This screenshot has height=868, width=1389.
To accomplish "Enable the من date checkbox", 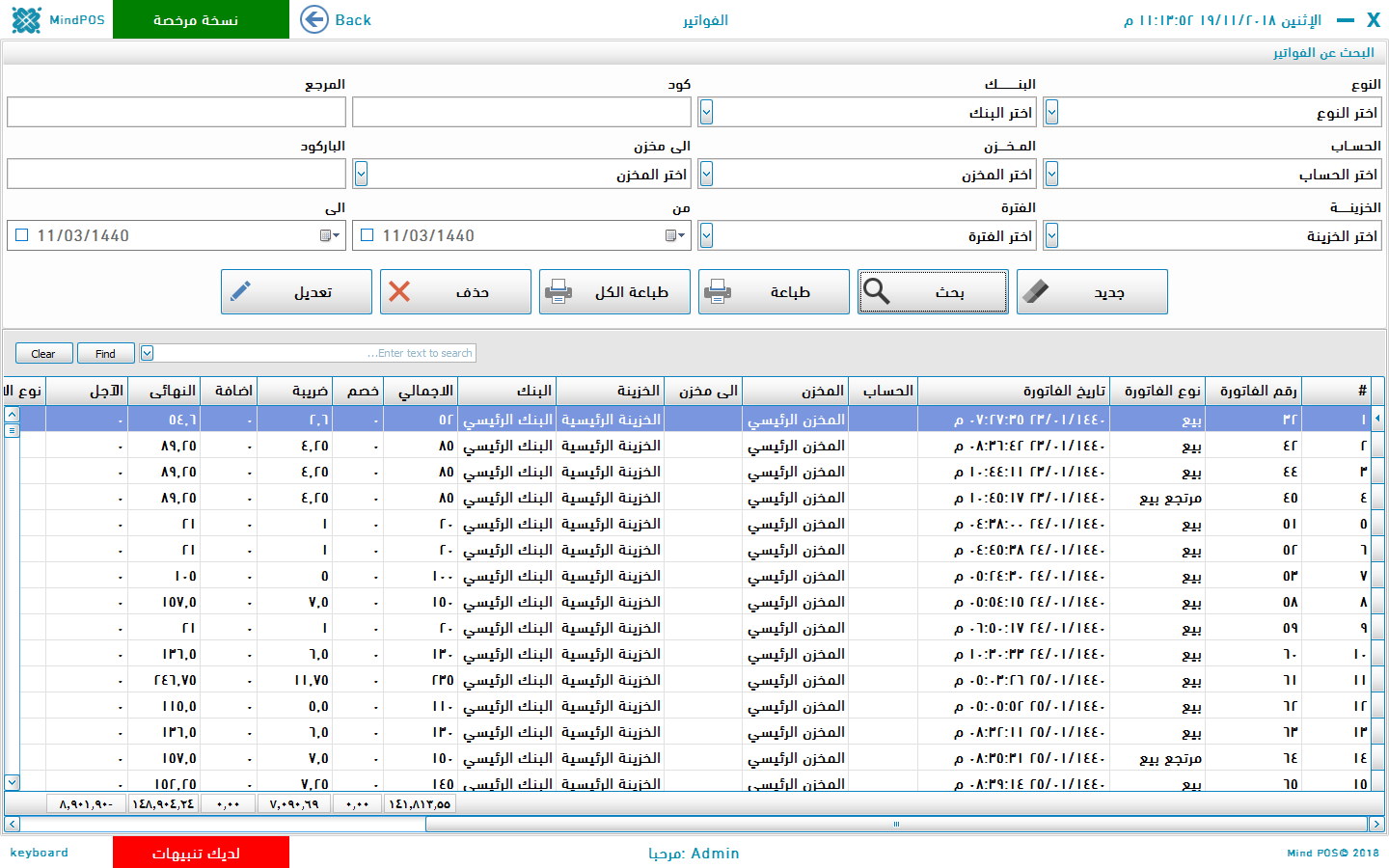I will [x=368, y=235].
